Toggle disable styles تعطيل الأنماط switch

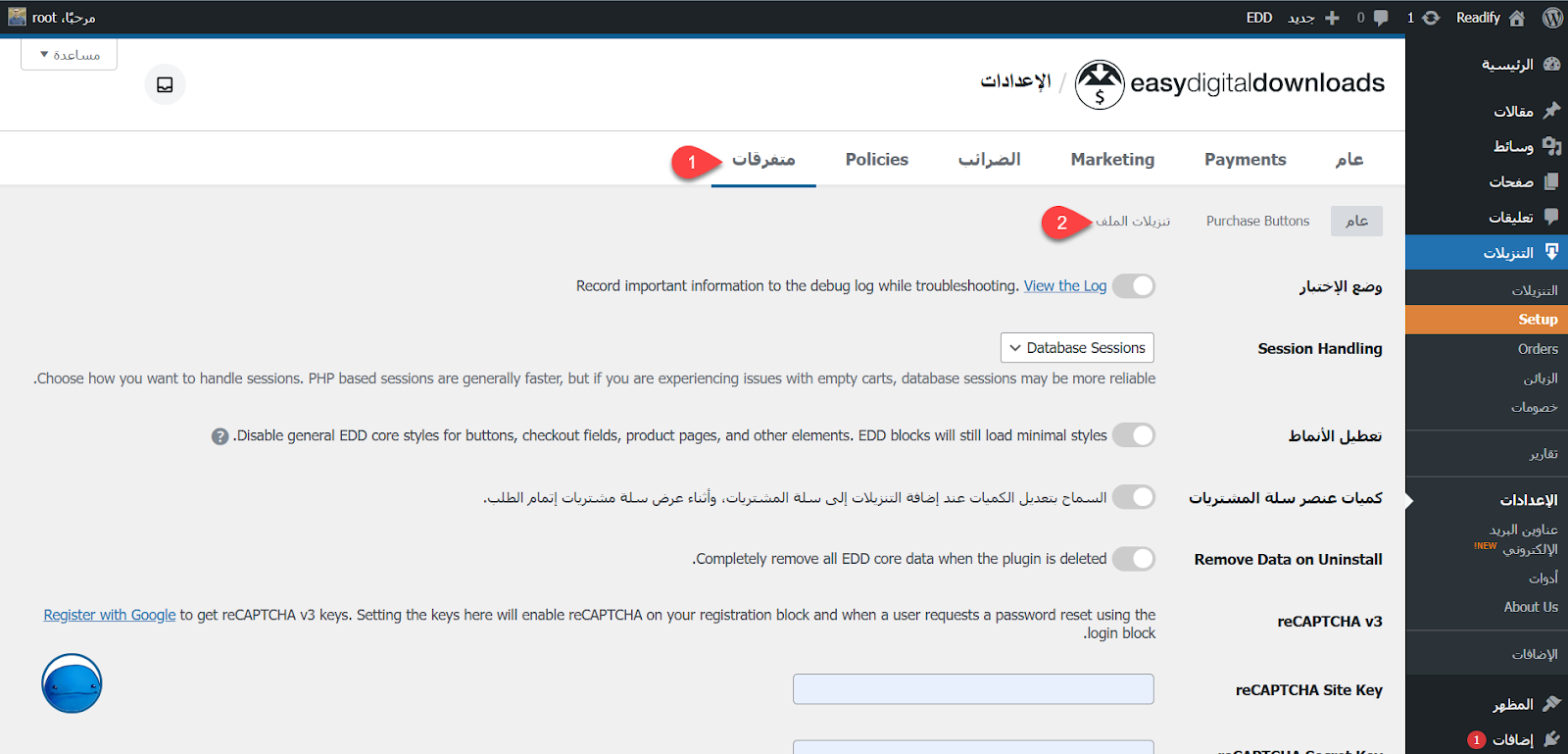point(1134,434)
